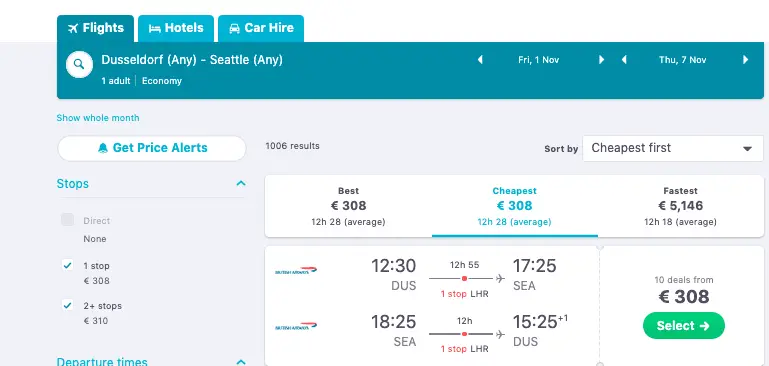Viewport: 769px width, 366px height.
Task: Click the outbound British Airways logo
Action: tap(296, 270)
